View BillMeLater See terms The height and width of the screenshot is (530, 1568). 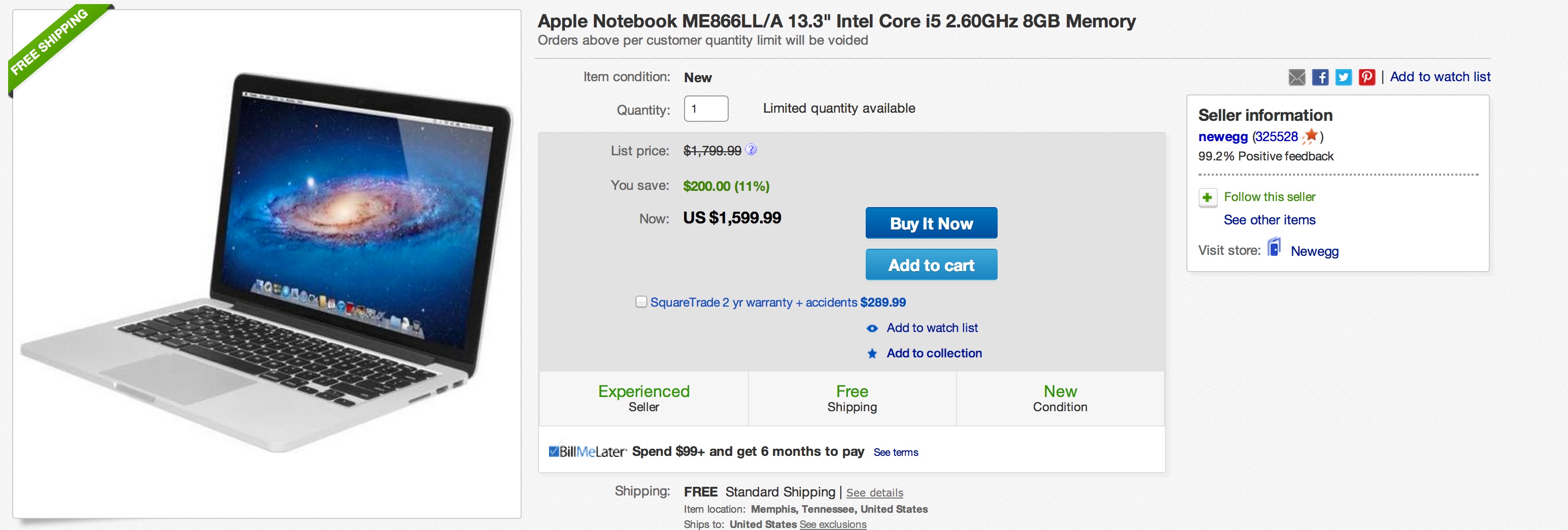[896, 453]
